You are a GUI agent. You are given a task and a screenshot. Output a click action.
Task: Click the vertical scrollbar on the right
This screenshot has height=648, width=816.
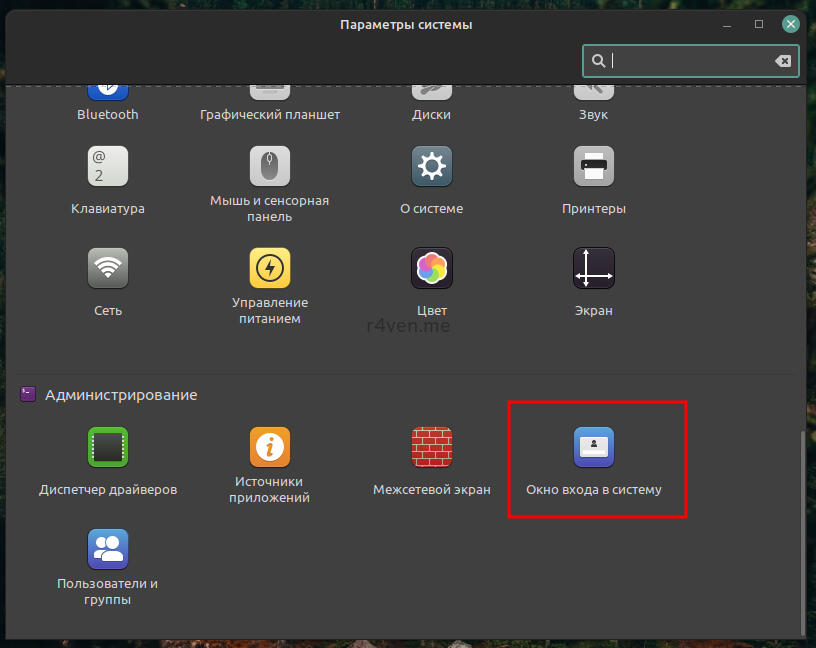click(x=803, y=530)
